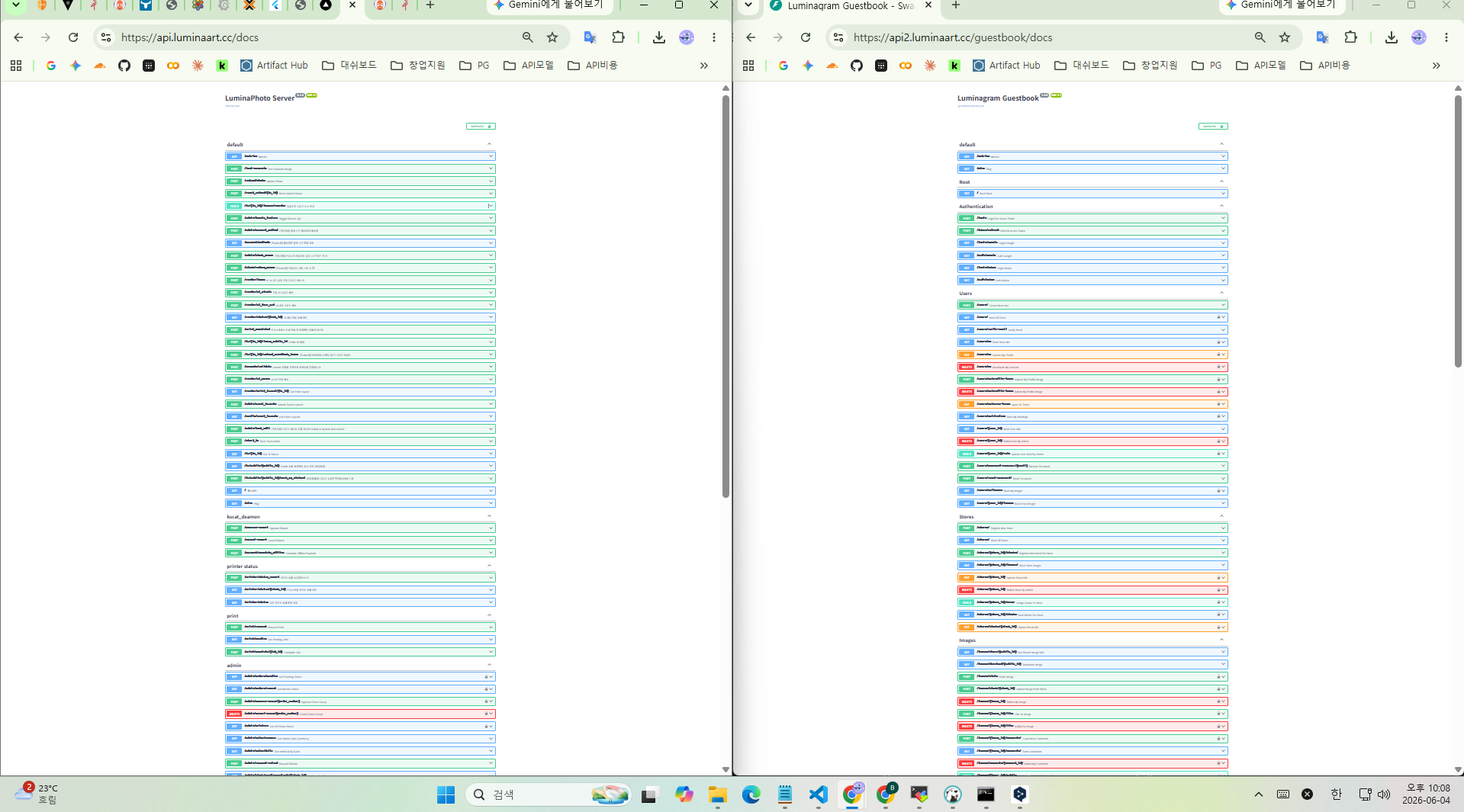Open Visual Studio Code from the taskbar
This screenshot has width=1464, height=812.
click(819, 794)
